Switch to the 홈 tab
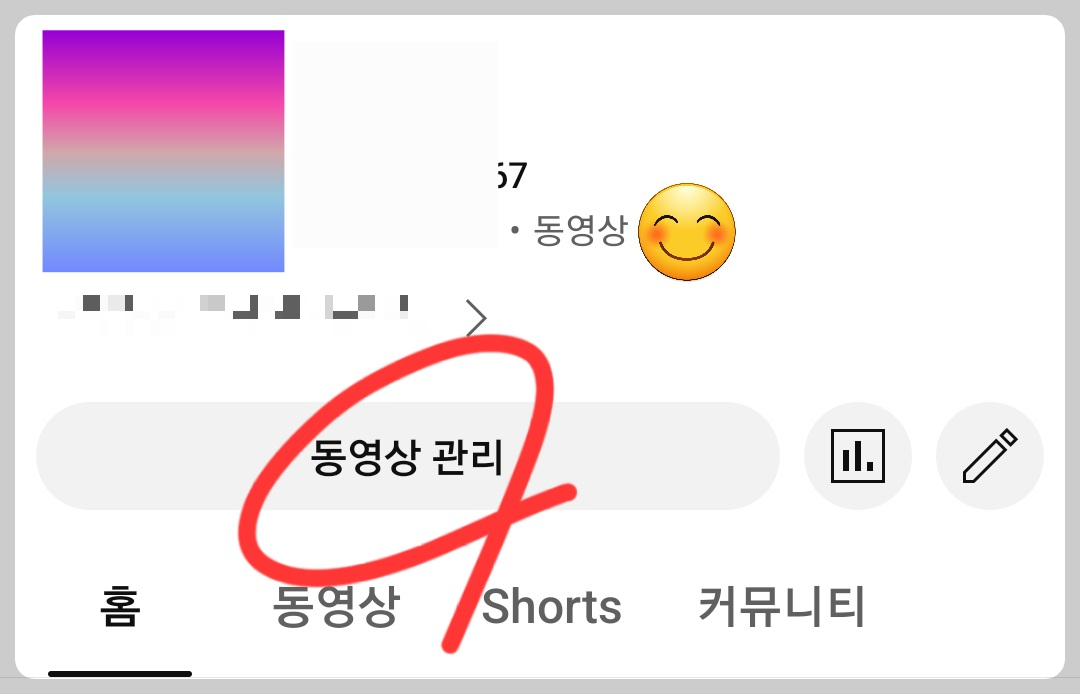Screen dimensions: 1080x694 120,607
